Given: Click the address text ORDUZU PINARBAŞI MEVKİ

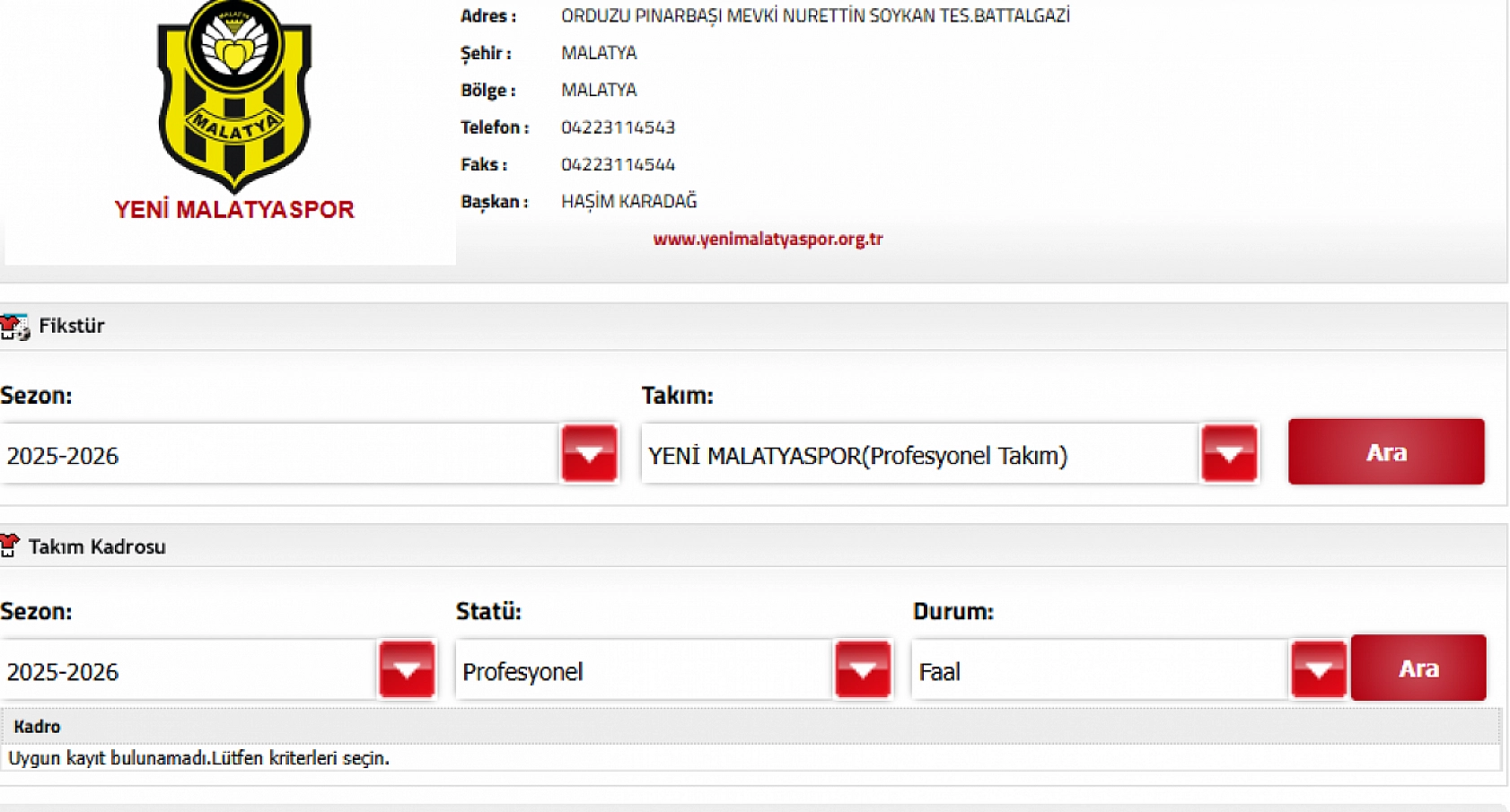Looking at the screenshot, I should coord(815,15).
